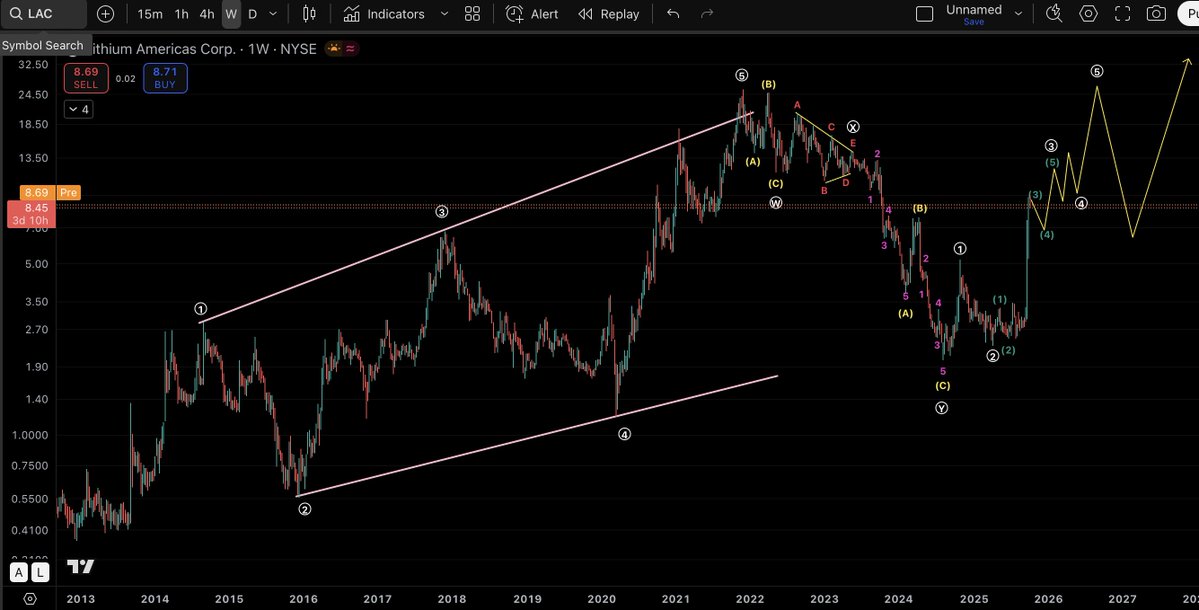Click the 2020 label on time axis
Viewport: 1199px width, 610px height.
tap(602, 599)
